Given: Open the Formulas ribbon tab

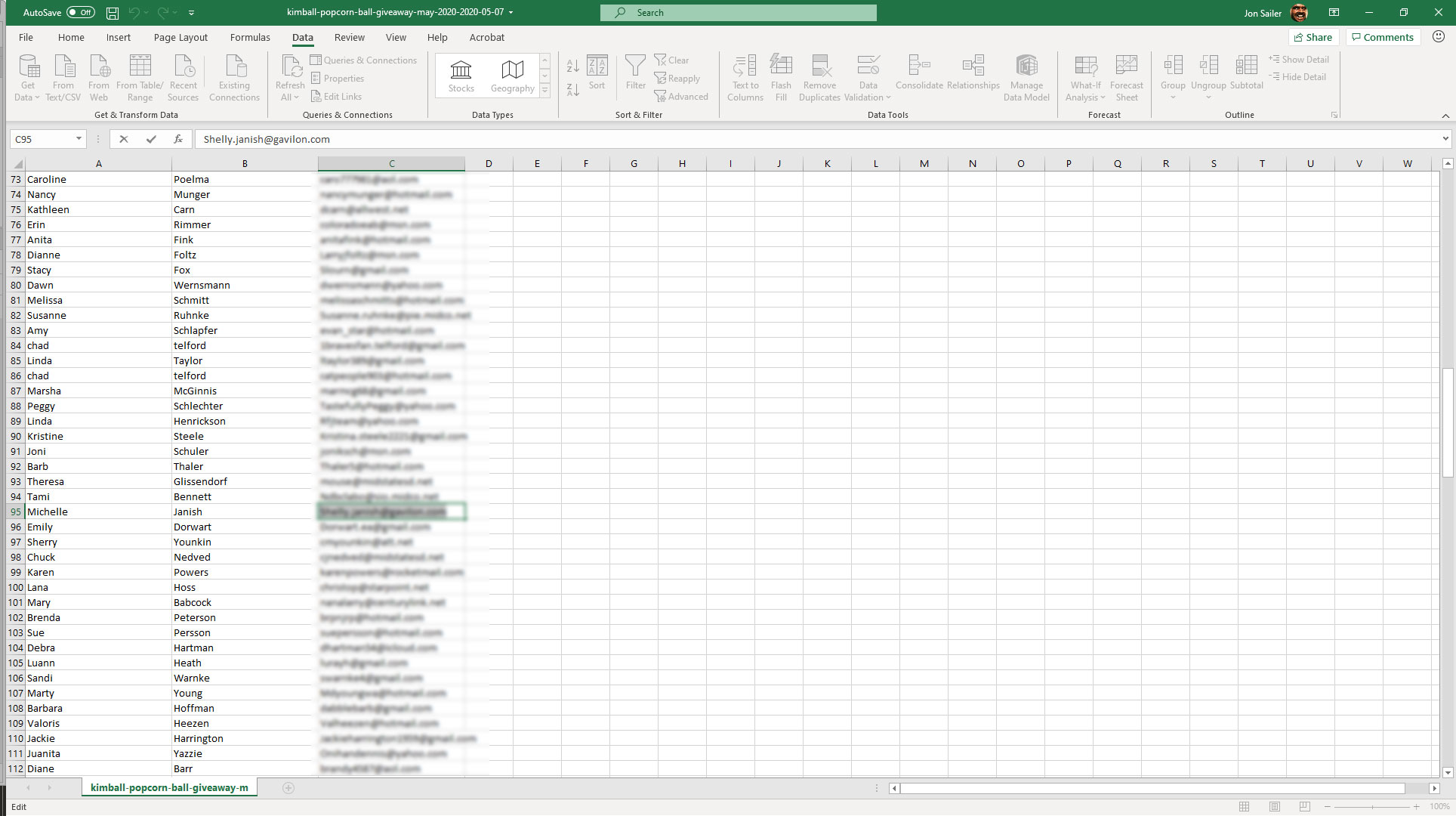Looking at the screenshot, I should [x=249, y=37].
